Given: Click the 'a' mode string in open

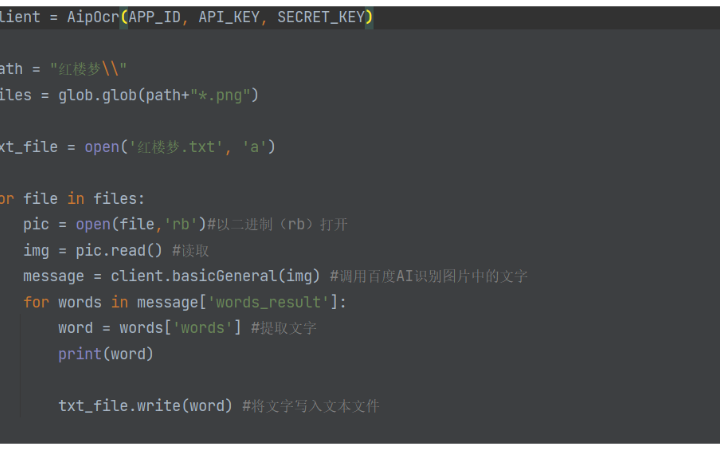Looking at the screenshot, I should [x=254, y=147].
